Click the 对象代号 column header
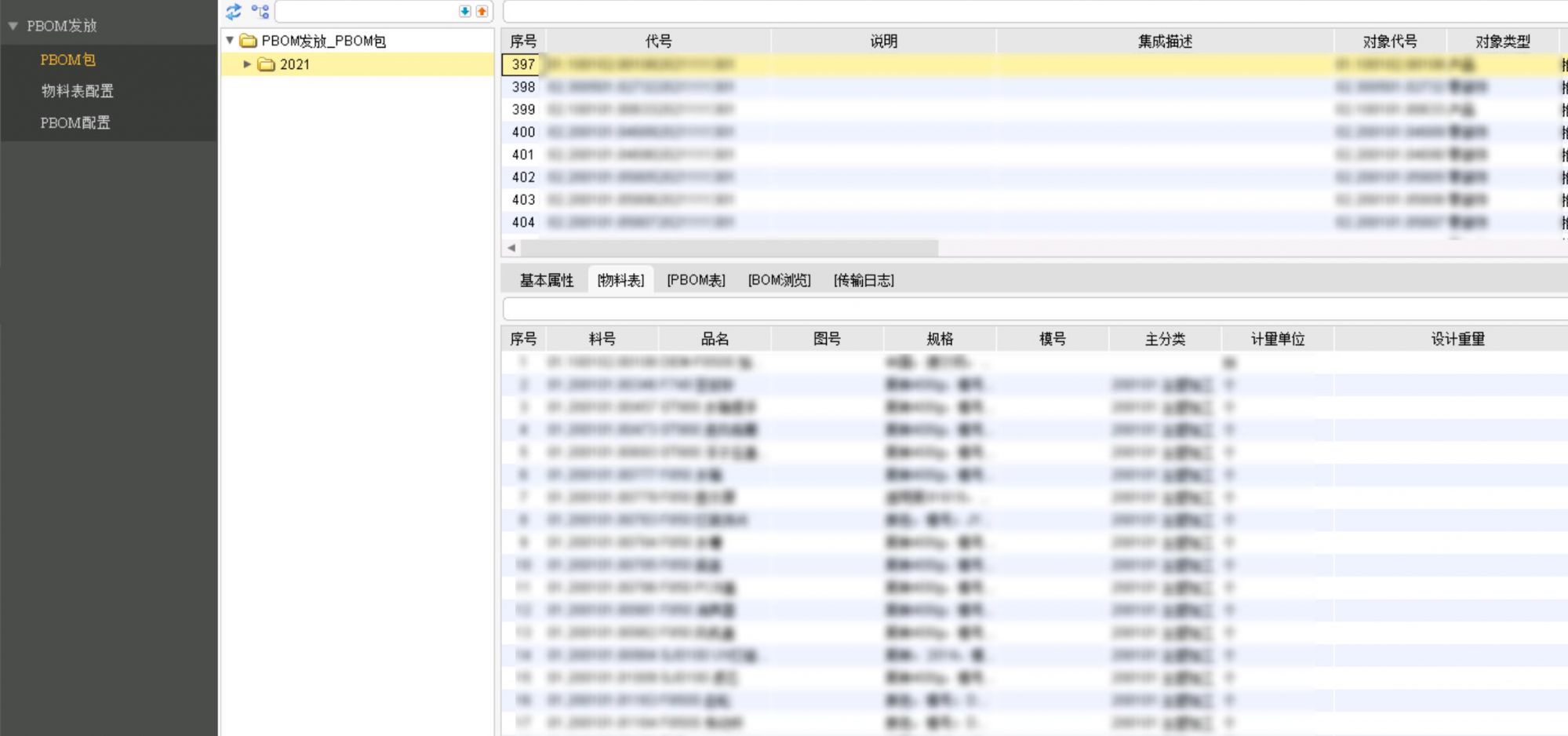The height and width of the screenshot is (736, 1568). 1390,42
